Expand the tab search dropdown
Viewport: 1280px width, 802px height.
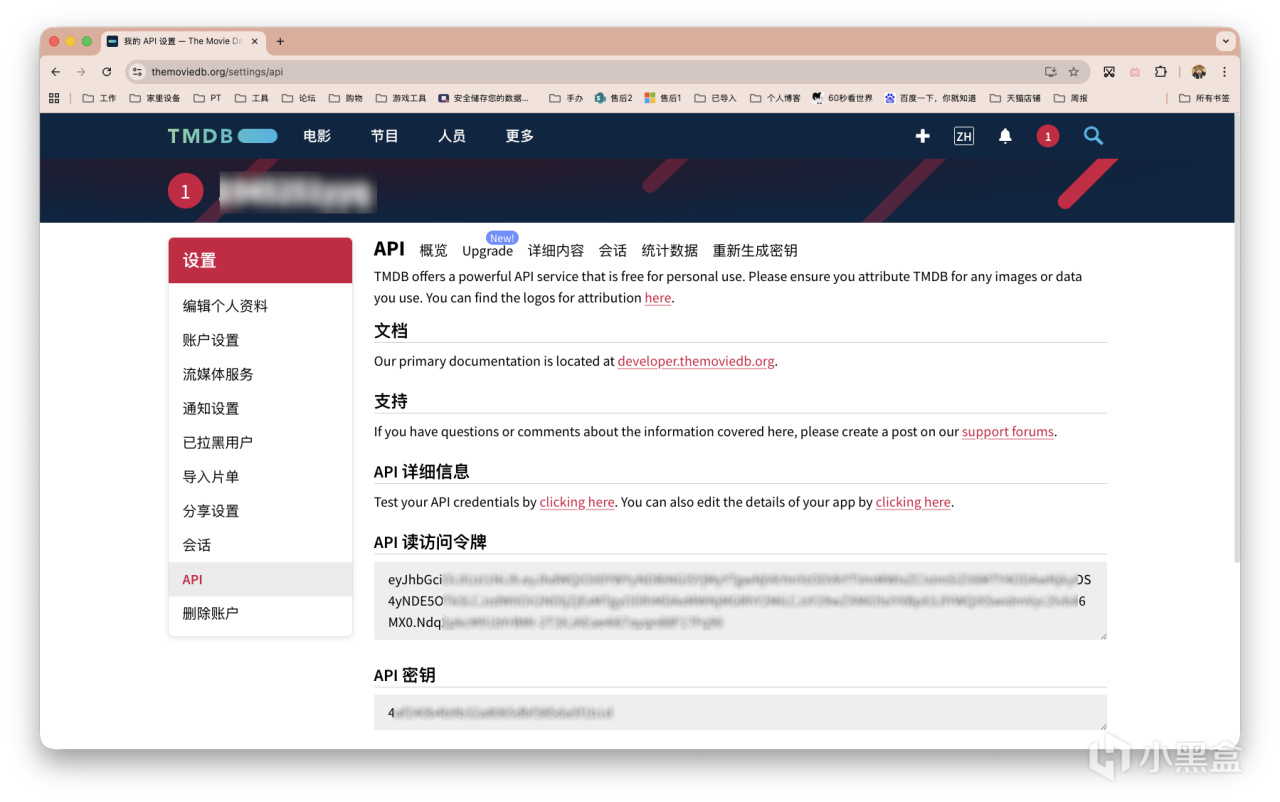1225,41
